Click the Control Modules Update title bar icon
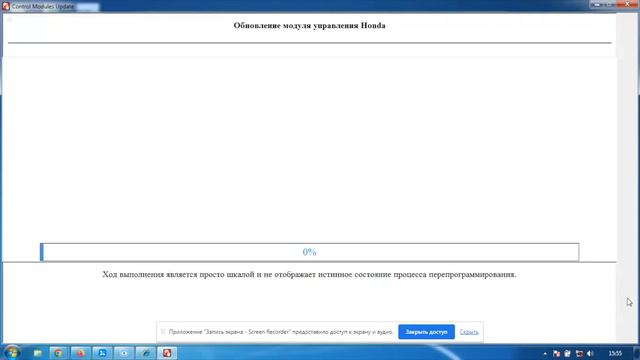The width and height of the screenshot is (640, 360). point(6,7)
